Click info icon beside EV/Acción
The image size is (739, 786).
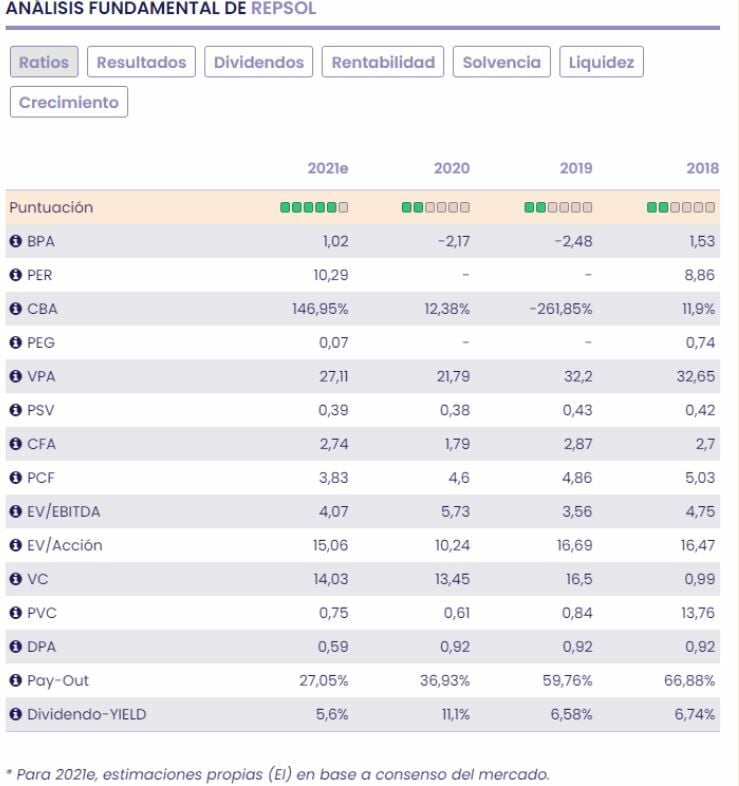[16, 546]
